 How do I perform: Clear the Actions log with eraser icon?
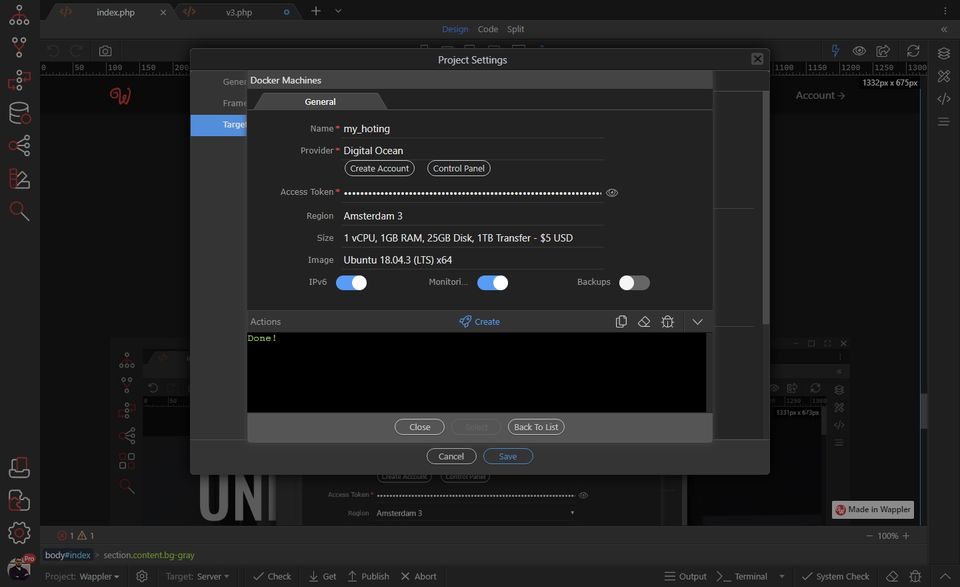(644, 322)
